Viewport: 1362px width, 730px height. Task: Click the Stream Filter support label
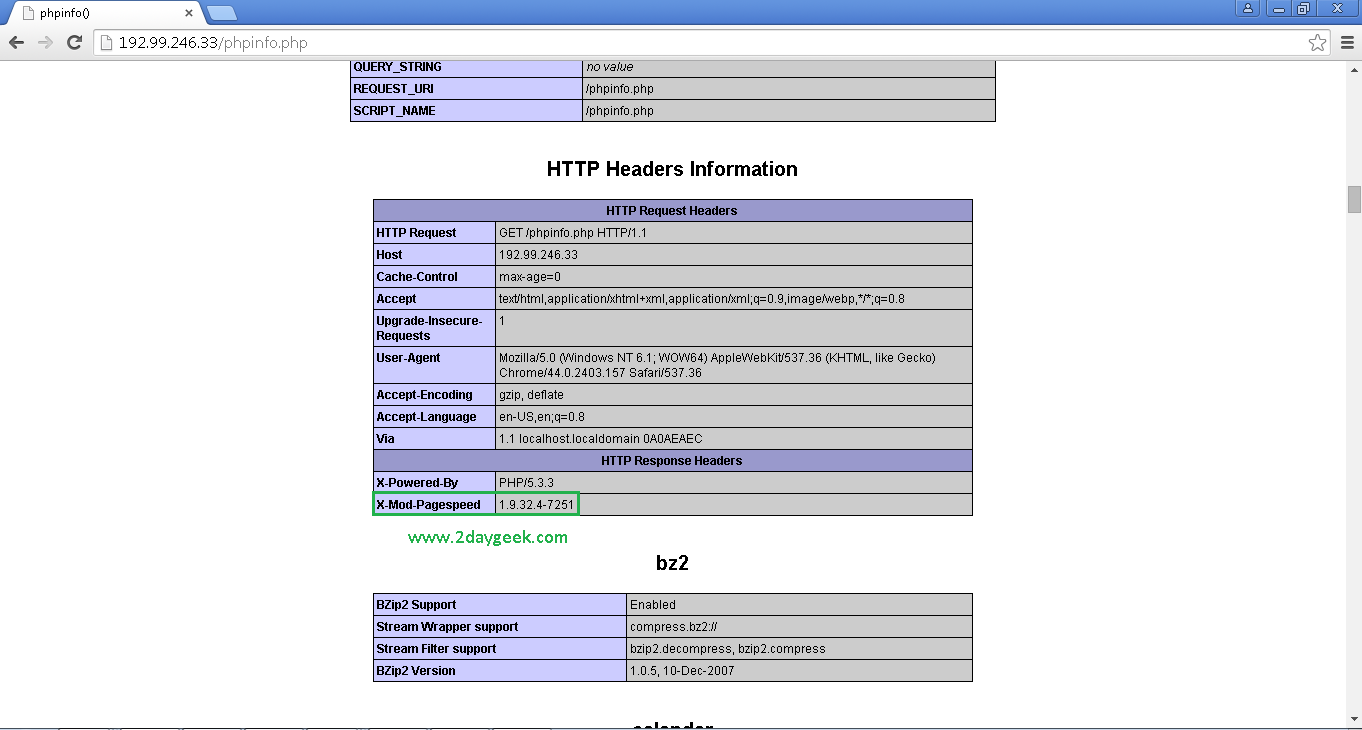pos(436,649)
